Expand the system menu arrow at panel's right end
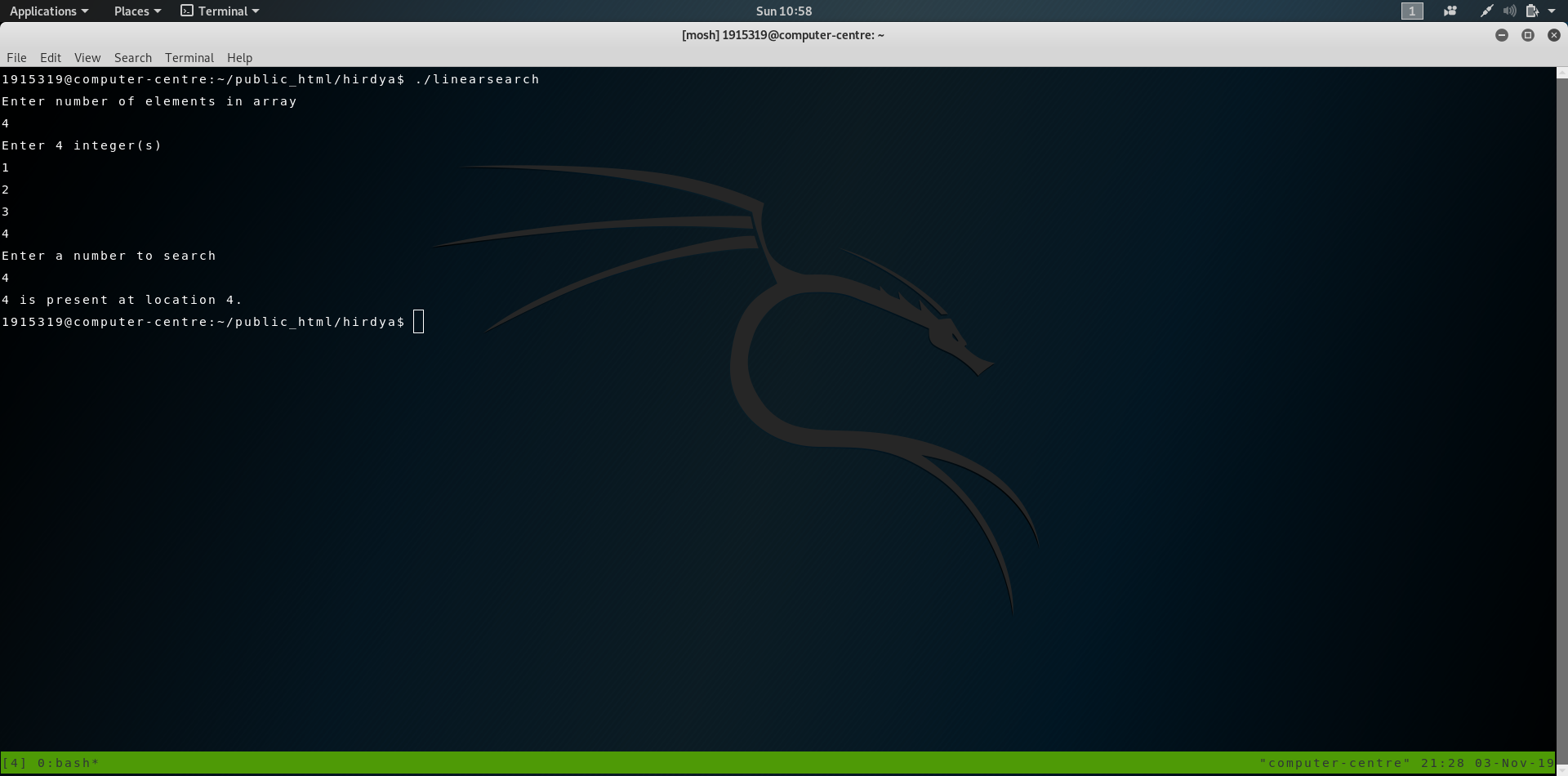Viewport: 1568px width, 776px height. pos(1552,11)
